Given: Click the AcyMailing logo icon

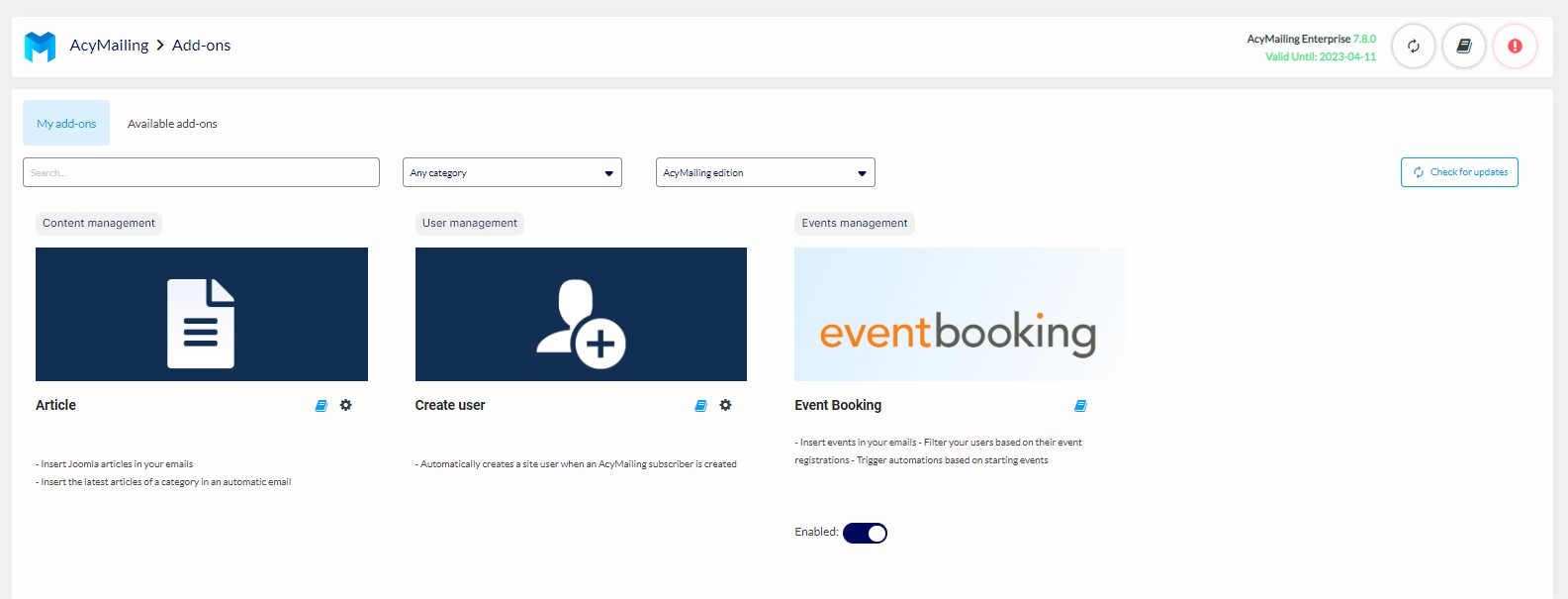Looking at the screenshot, I should (40, 46).
